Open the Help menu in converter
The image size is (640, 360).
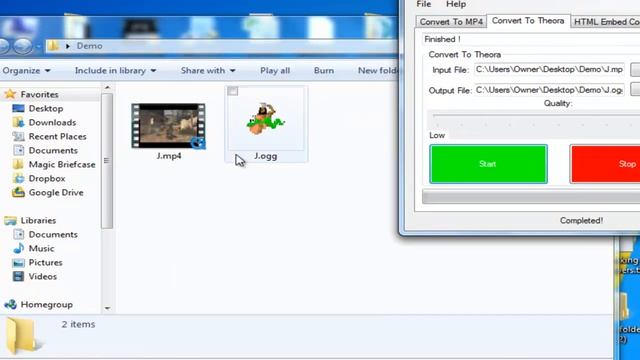[456, 4]
